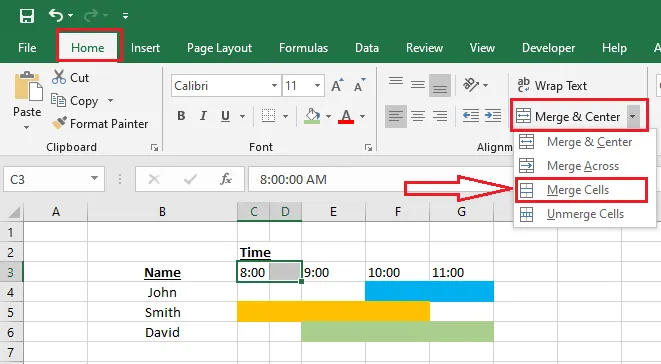Choose Unmerge Cells menu option
The width and height of the screenshot is (661, 364).
click(584, 214)
